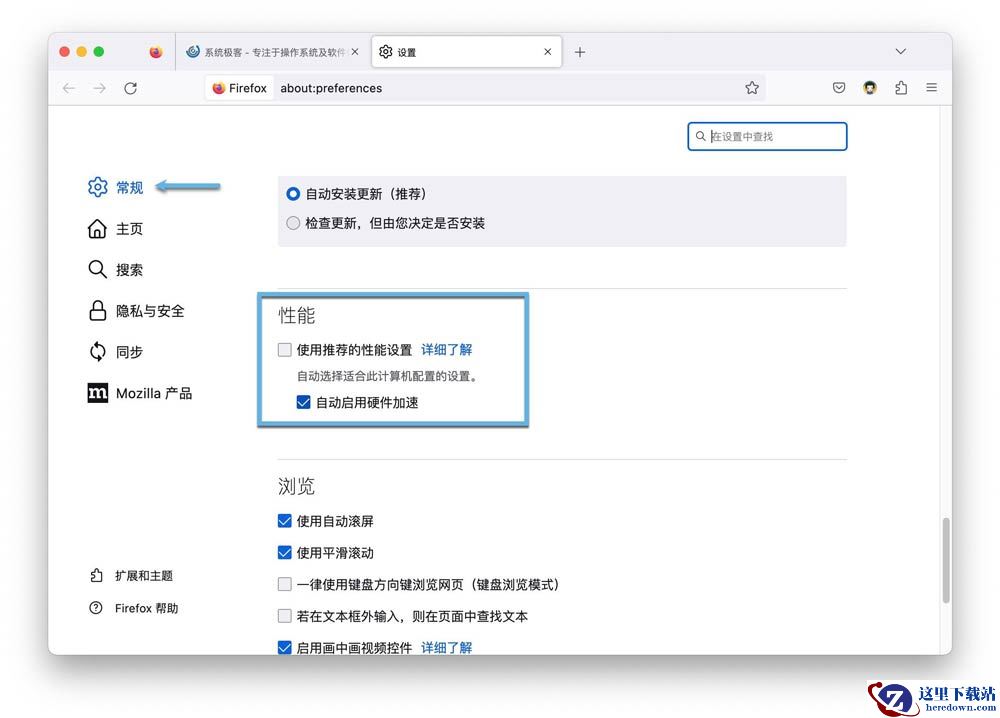The image size is (1000, 718).
Task: Click the gear icon on 设置 tab
Action: click(386, 52)
